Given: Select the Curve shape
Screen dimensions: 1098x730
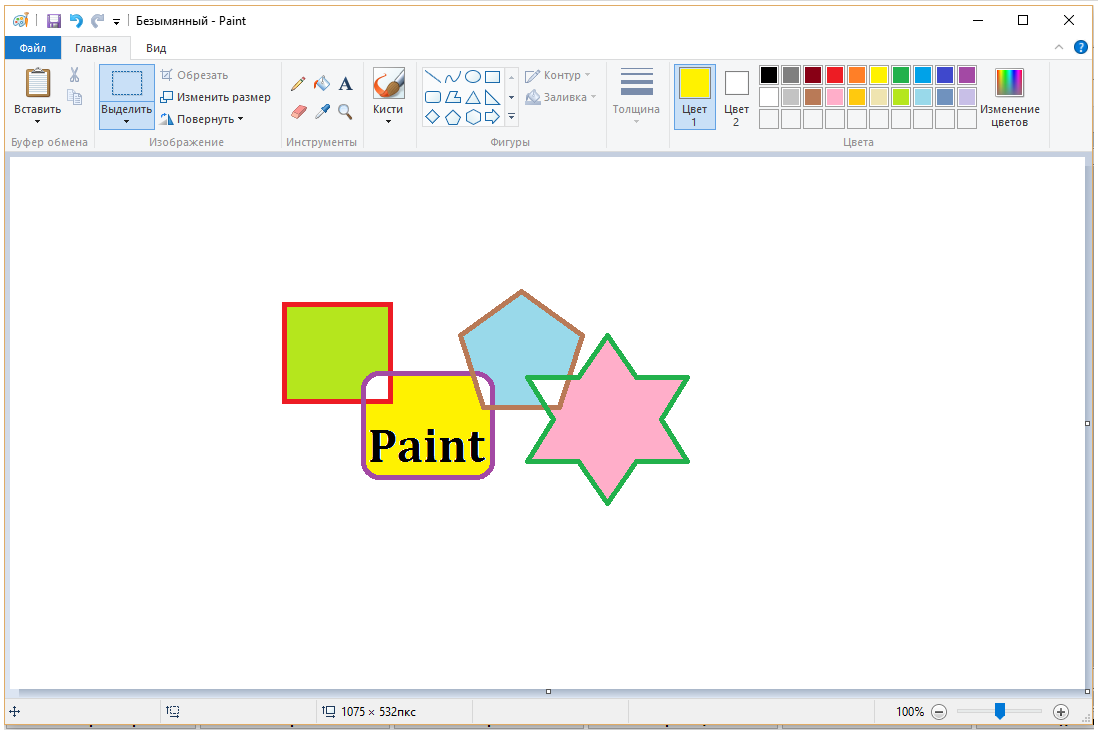Looking at the screenshot, I should tap(452, 77).
